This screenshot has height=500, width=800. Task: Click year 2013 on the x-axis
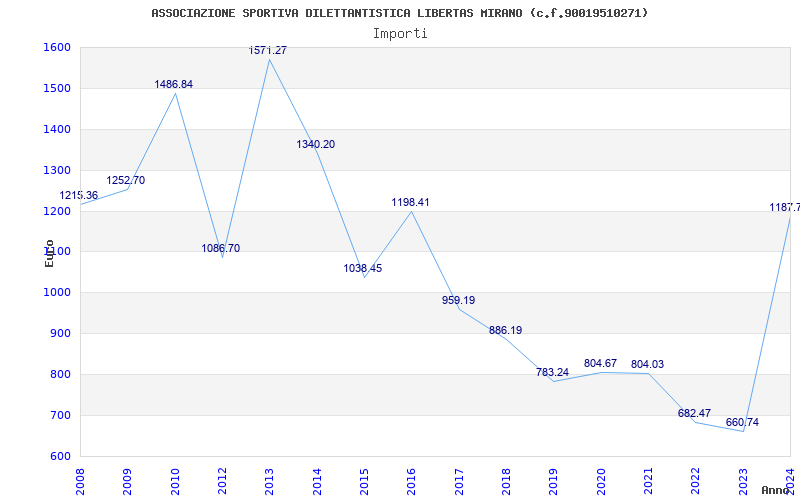pyautogui.click(x=269, y=482)
